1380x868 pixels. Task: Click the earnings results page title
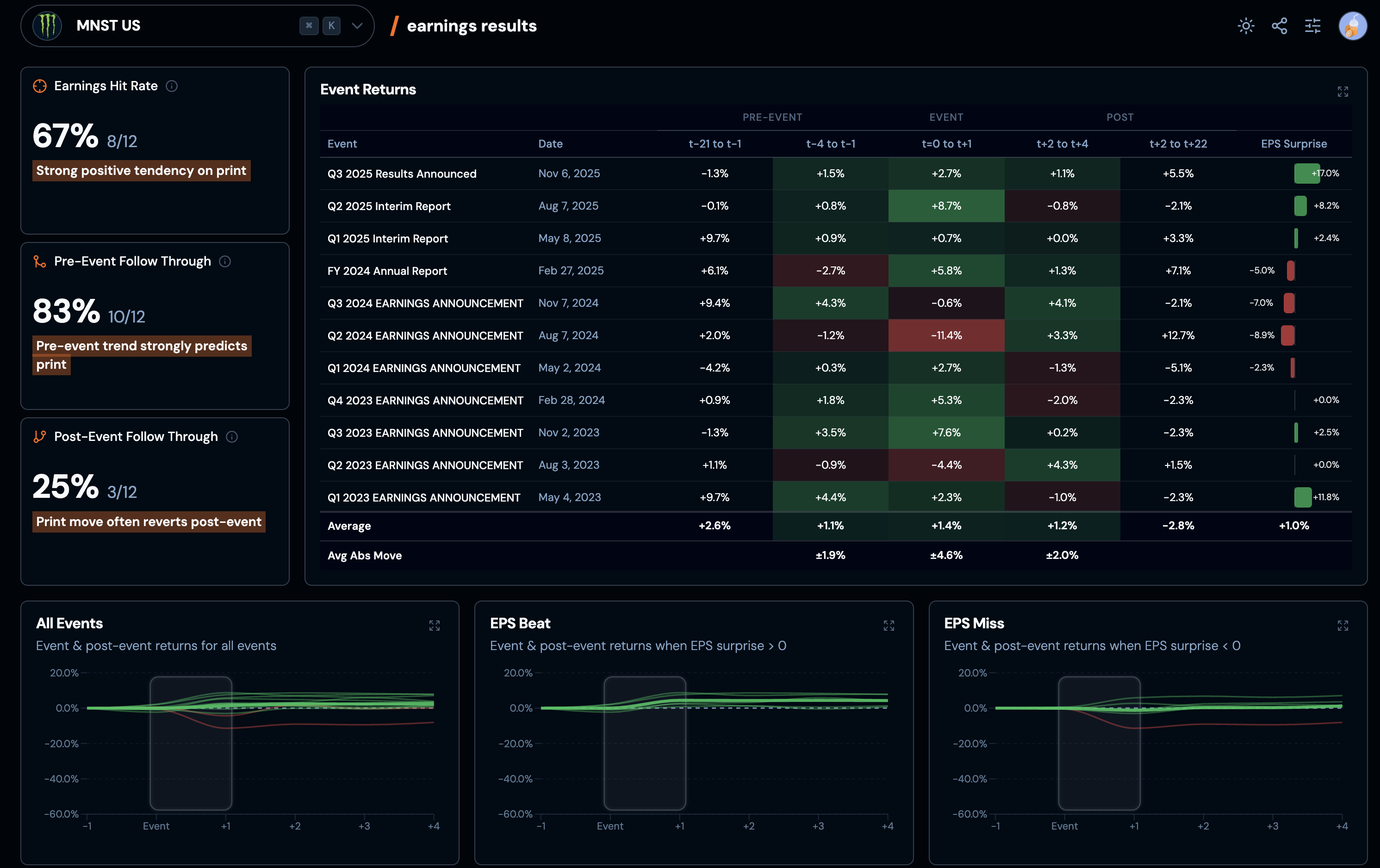click(x=471, y=26)
